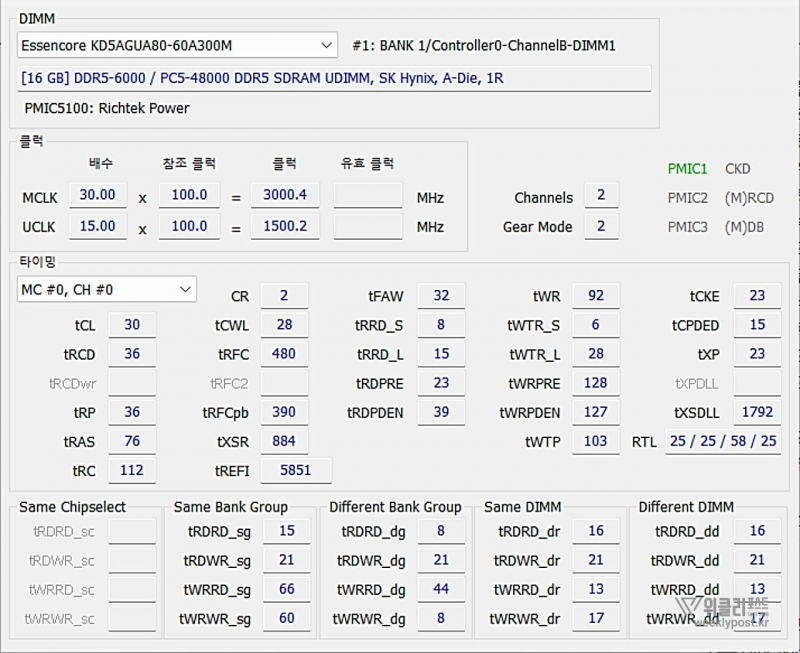Click the tRDRD_sg value field
800x653 pixels.
coord(287,531)
